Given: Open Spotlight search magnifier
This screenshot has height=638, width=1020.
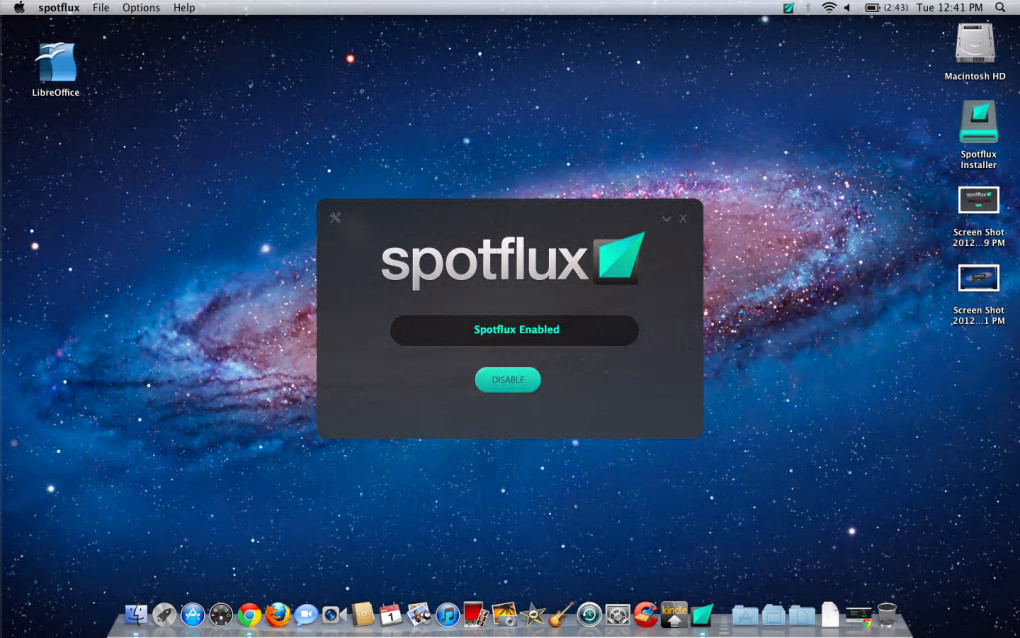Looking at the screenshot, I should point(1000,8).
